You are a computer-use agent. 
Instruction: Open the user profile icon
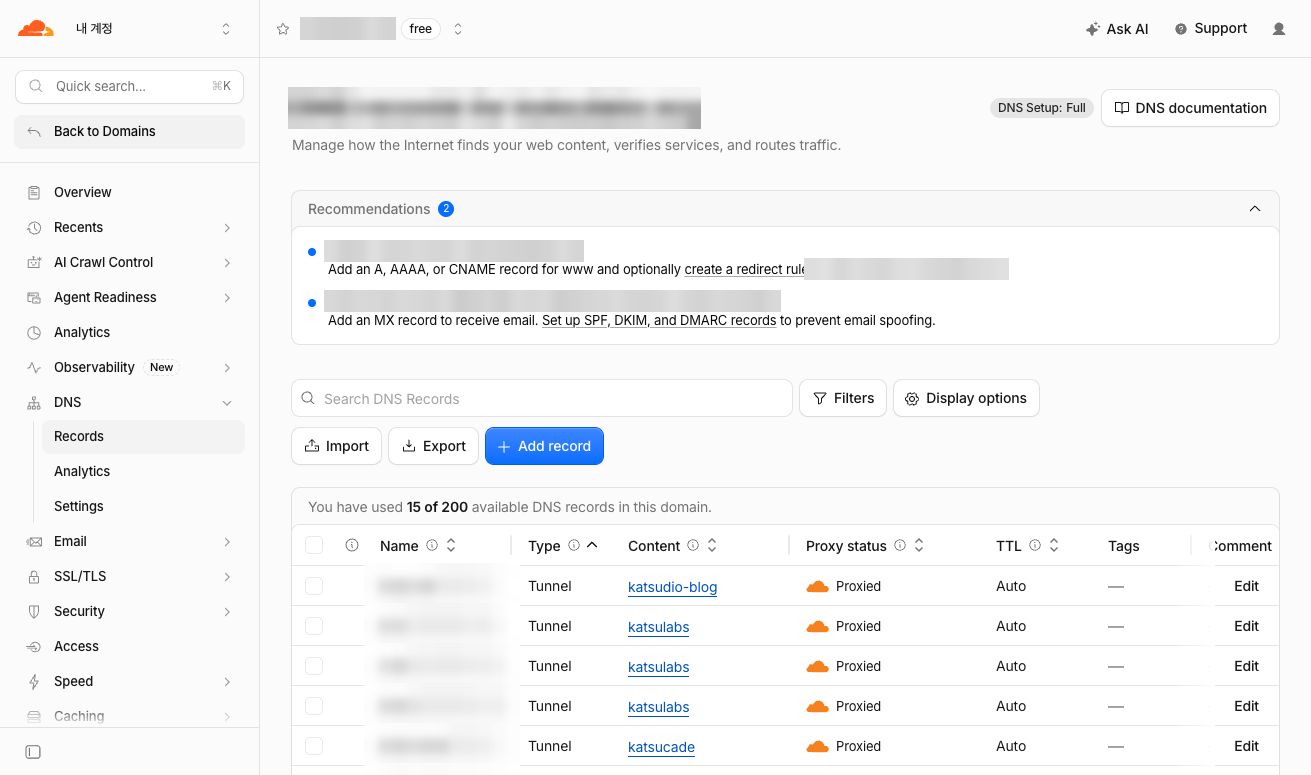tap(1278, 29)
